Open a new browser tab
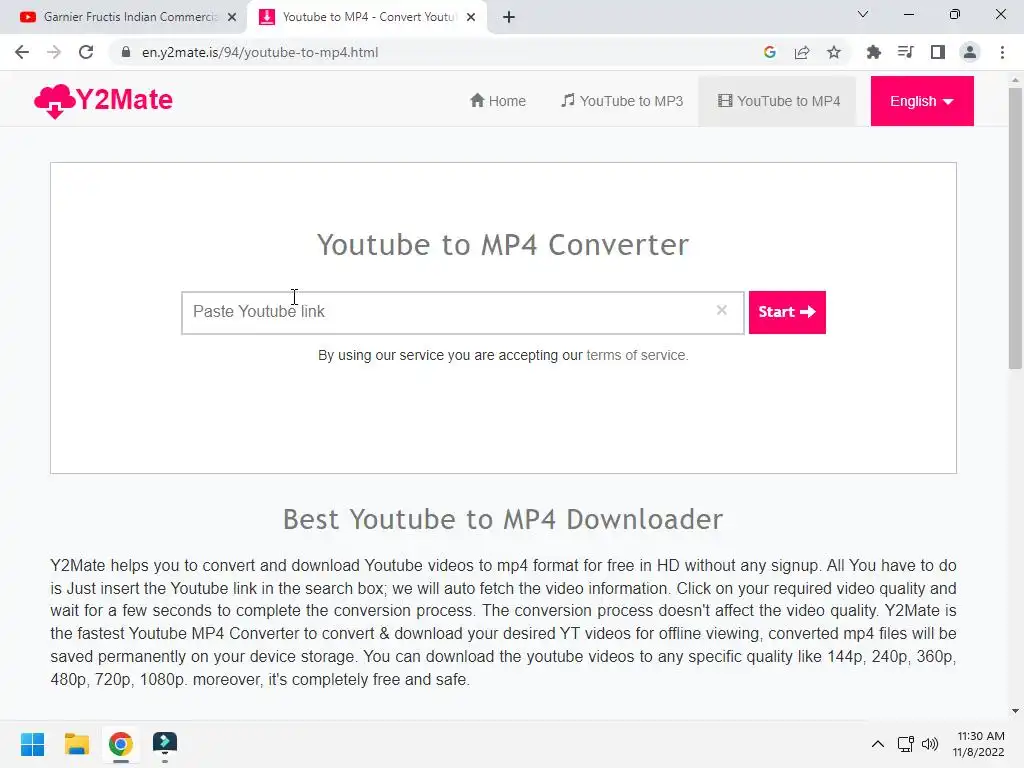The width and height of the screenshot is (1024, 768). coord(509,17)
